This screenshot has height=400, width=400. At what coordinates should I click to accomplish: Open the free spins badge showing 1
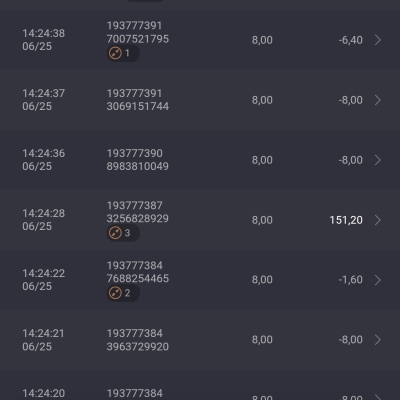point(123,53)
